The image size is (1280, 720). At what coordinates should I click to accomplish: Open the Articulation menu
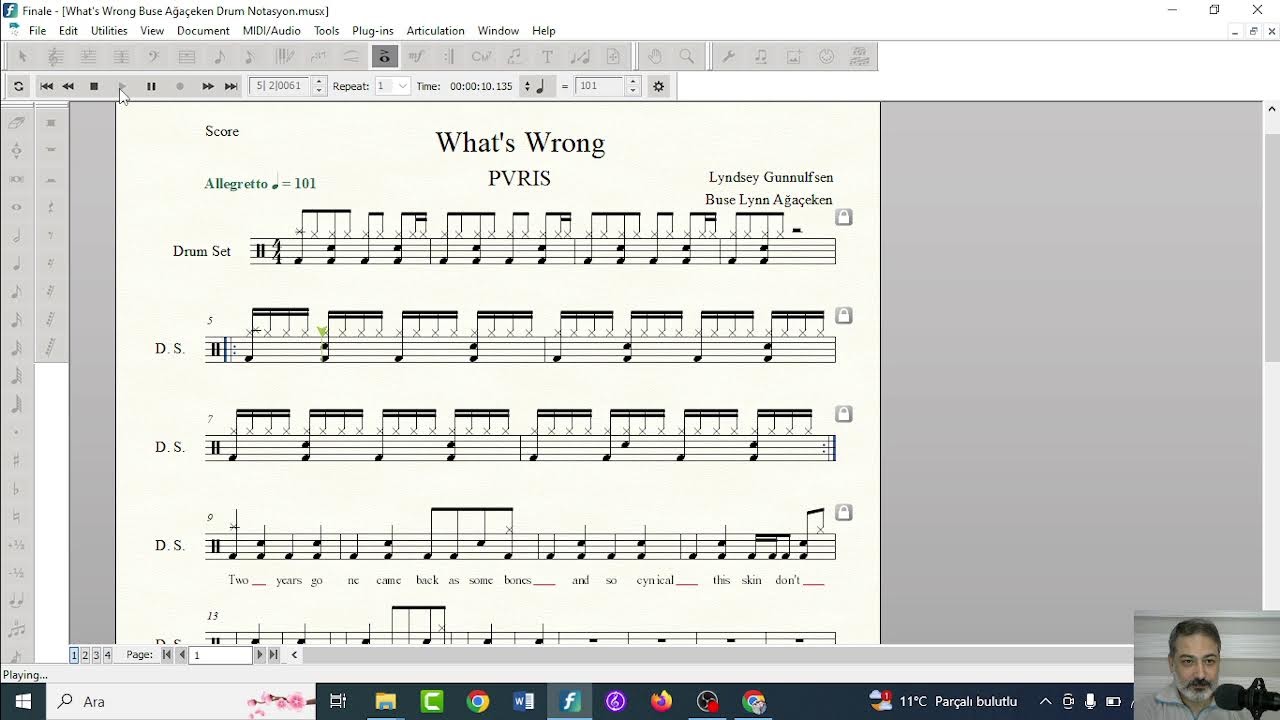435,31
